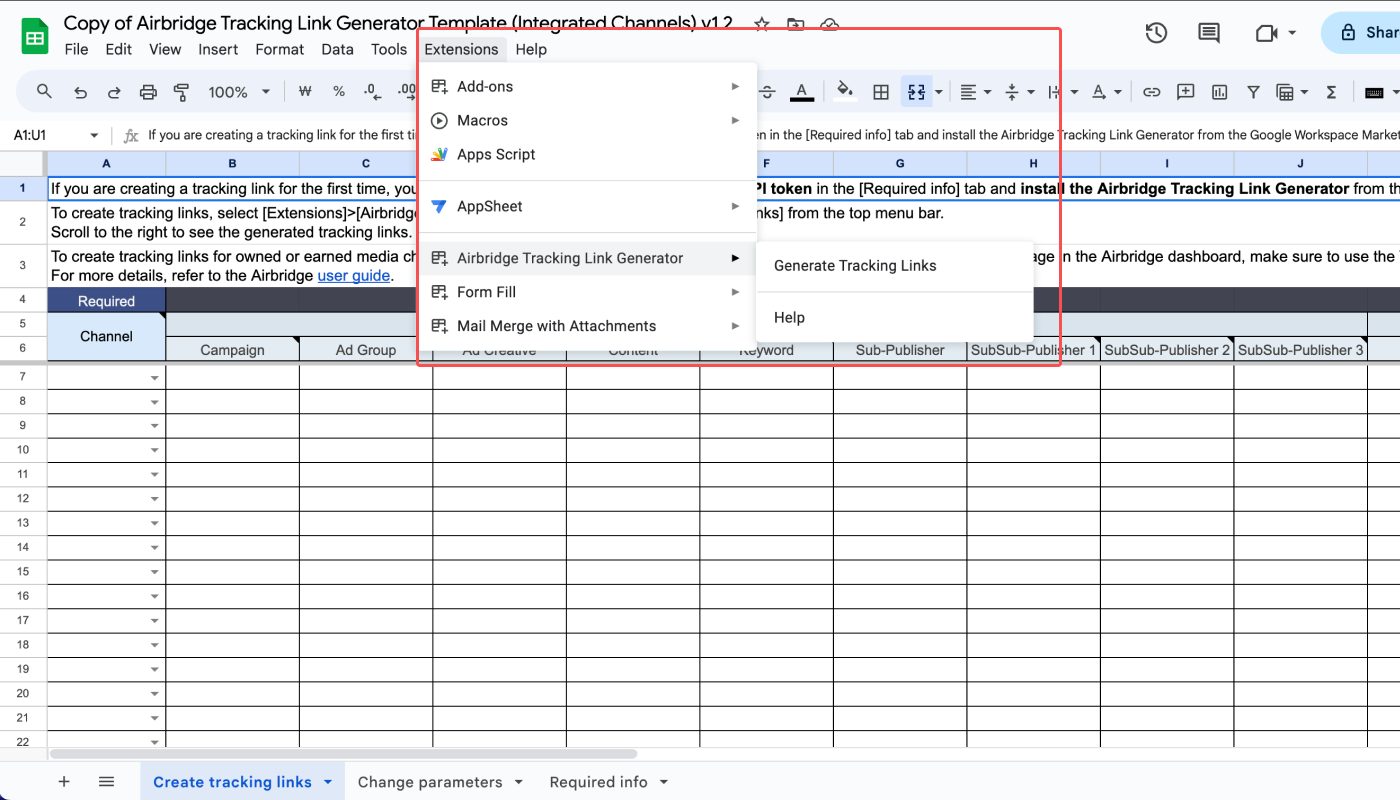Open filter views dropdown
The image size is (1400, 800).
coord(1292,92)
